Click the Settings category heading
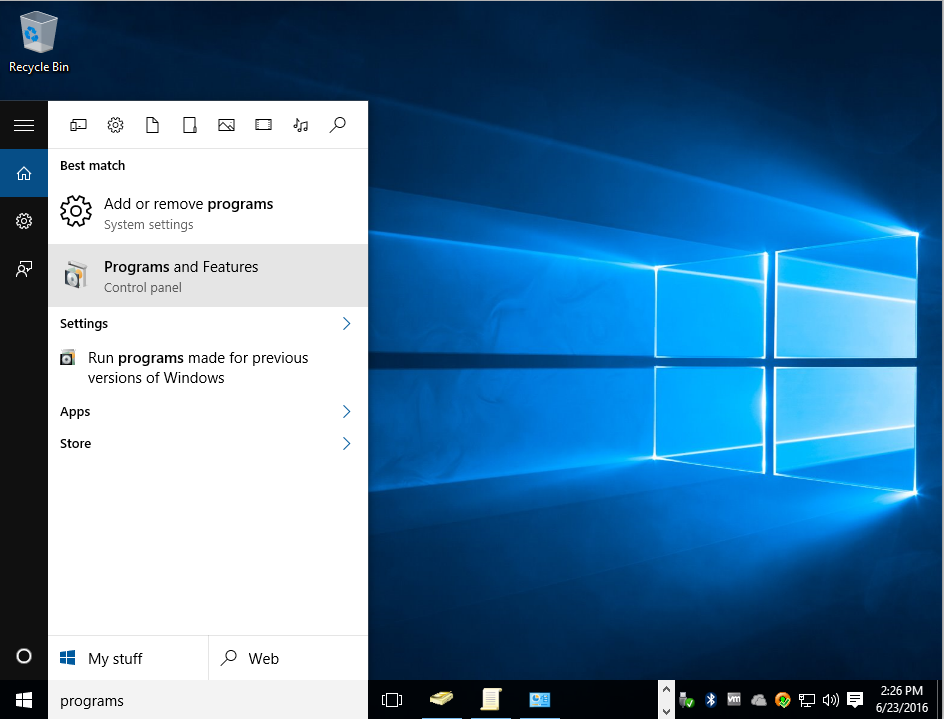Viewport: 944px width, 719px height. 84,323
